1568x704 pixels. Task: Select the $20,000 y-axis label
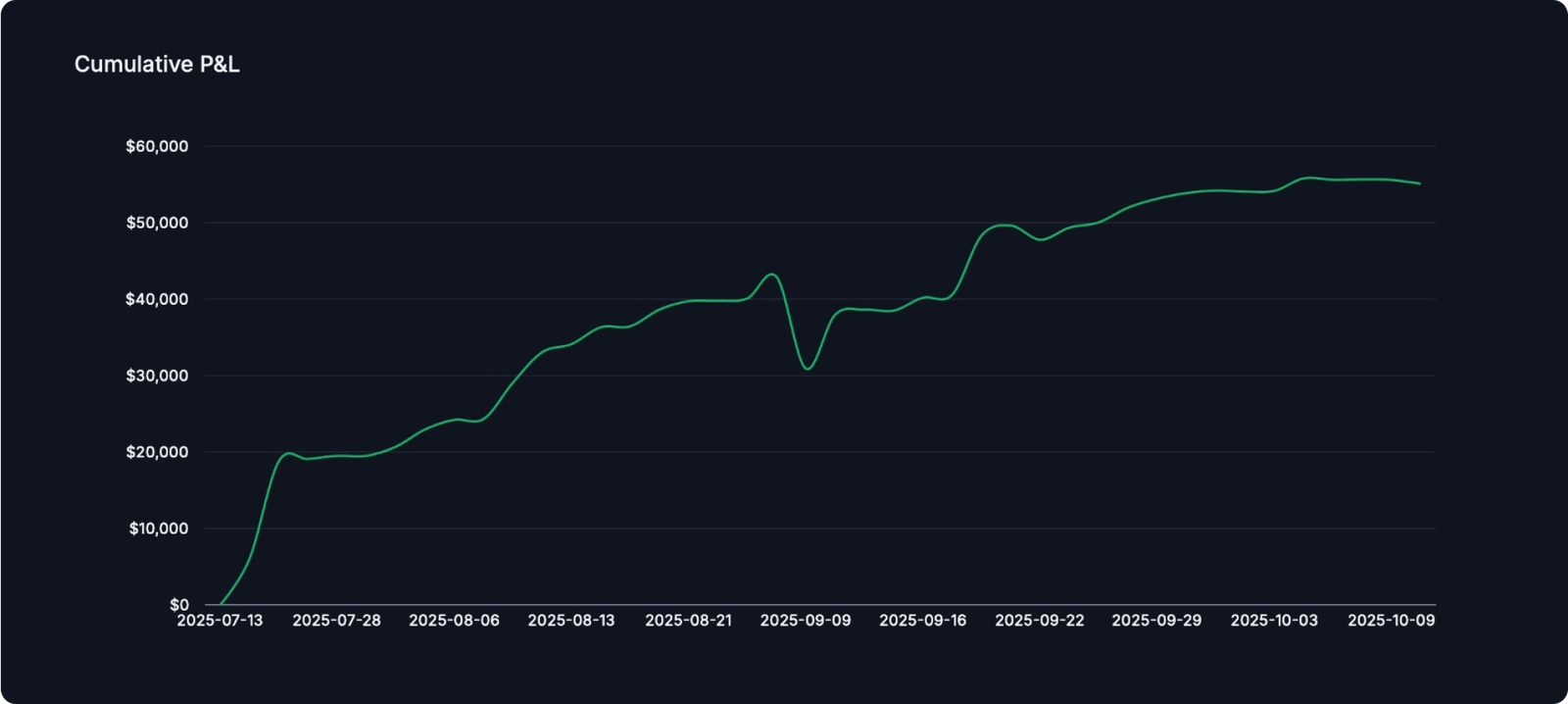click(157, 452)
